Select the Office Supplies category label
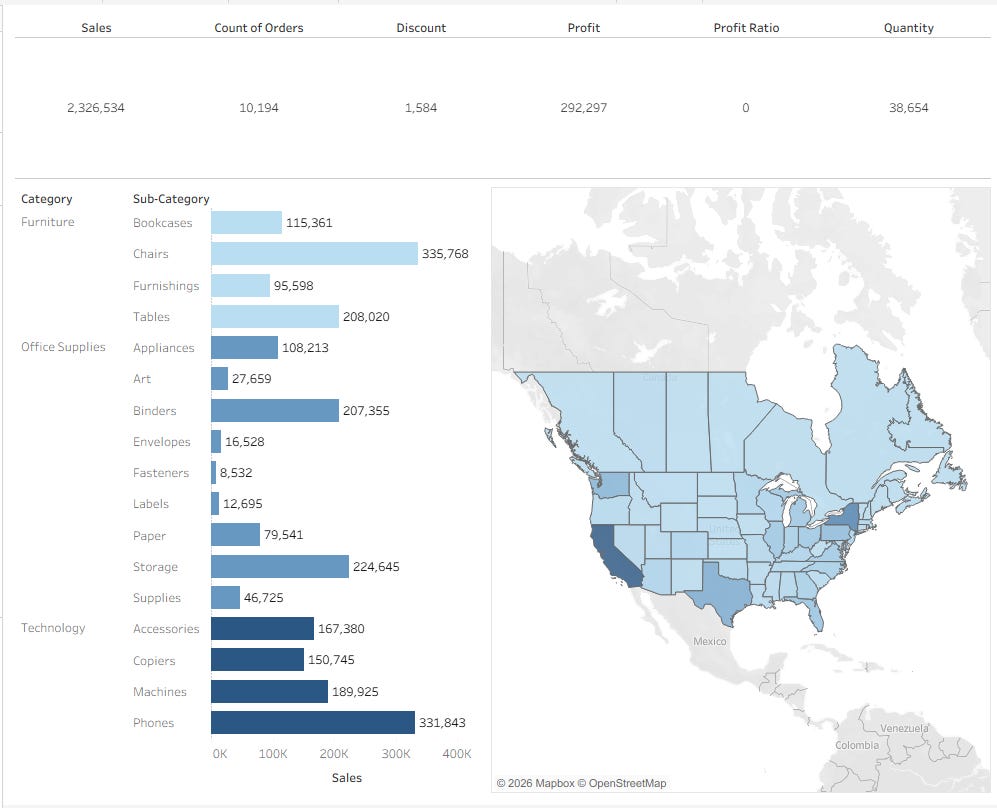 pos(63,347)
